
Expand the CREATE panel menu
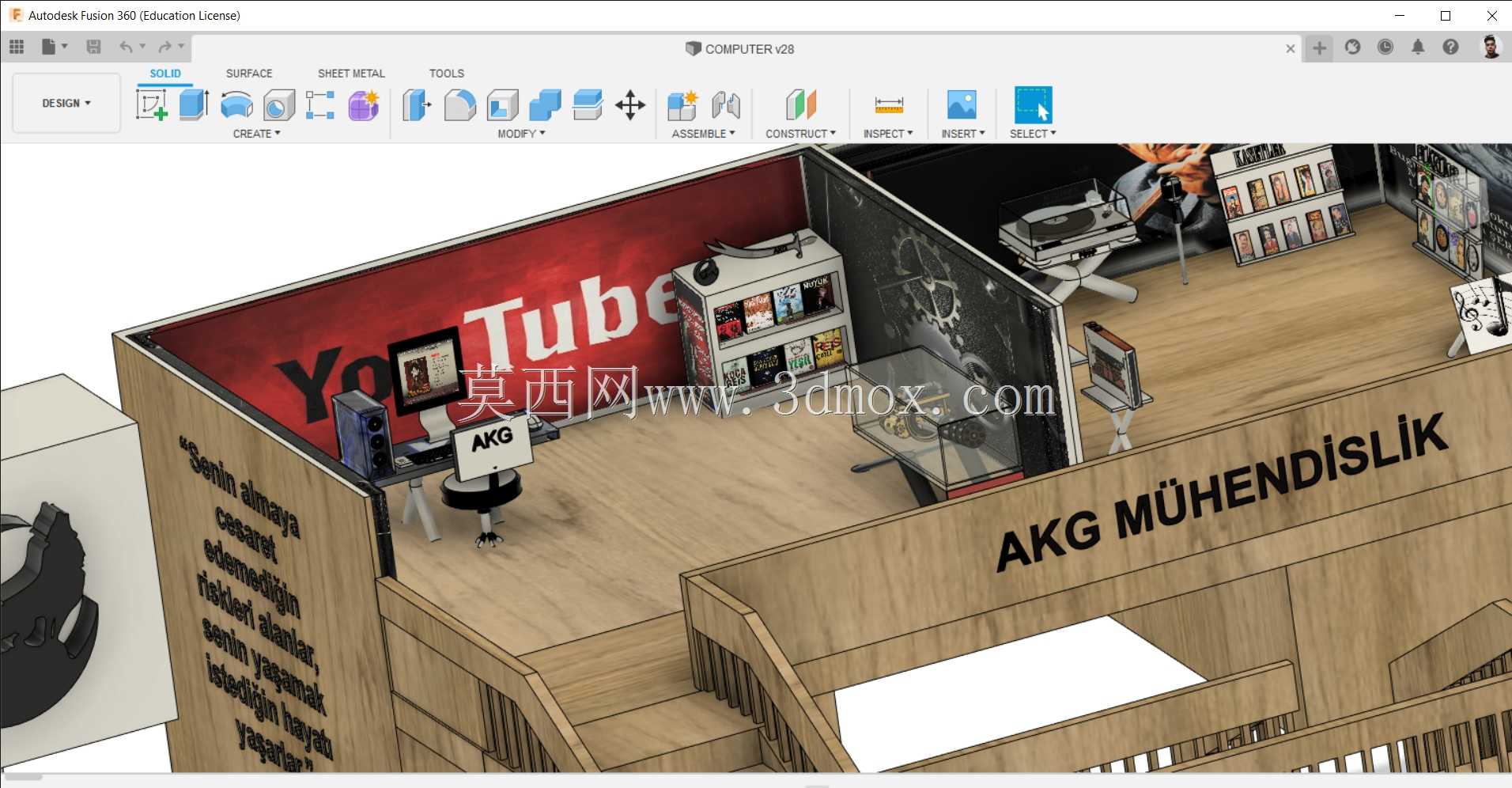tap(256, 134)
